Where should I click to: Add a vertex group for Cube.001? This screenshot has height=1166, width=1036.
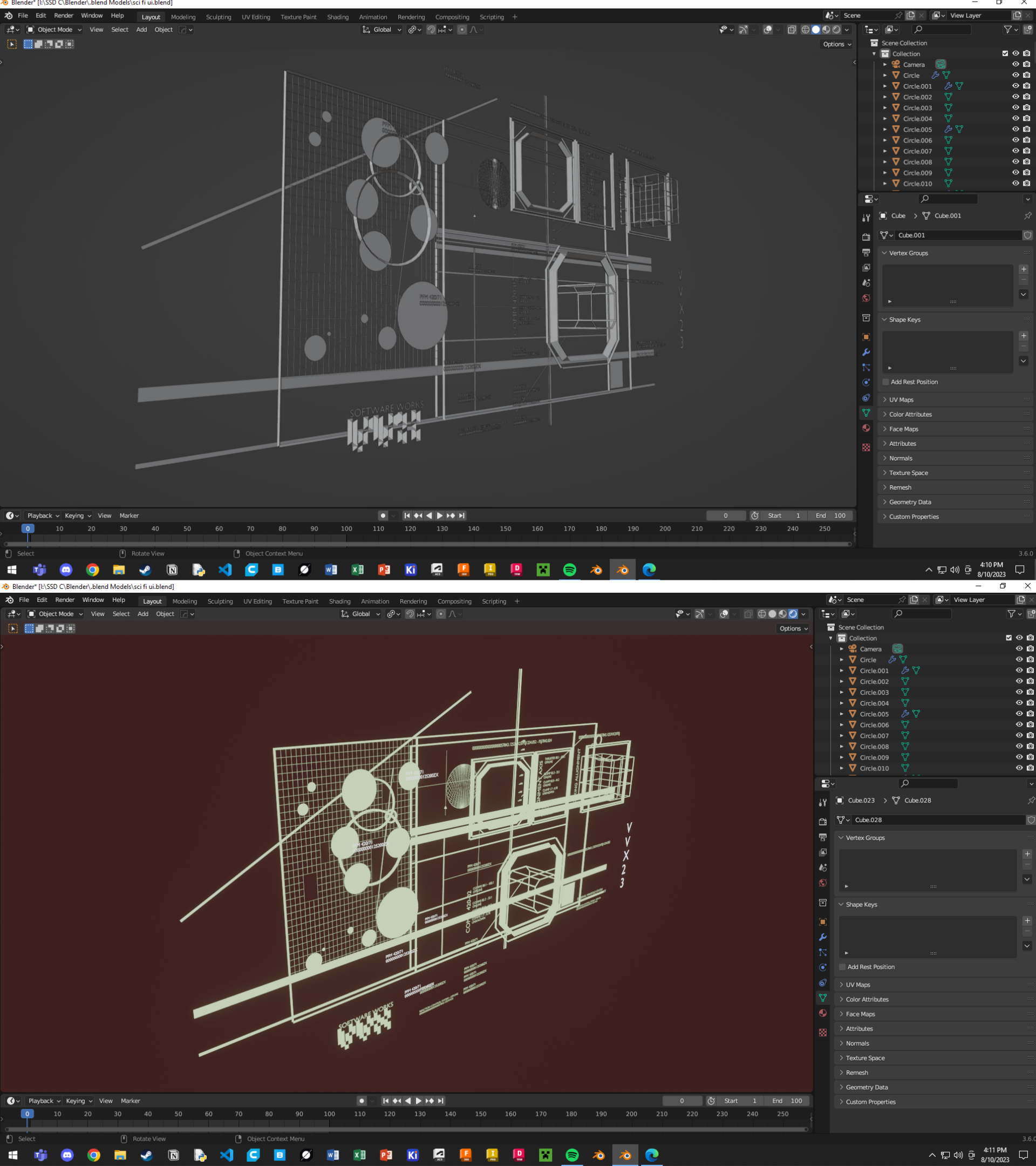pyautogui.click(x=1024, y=269)
